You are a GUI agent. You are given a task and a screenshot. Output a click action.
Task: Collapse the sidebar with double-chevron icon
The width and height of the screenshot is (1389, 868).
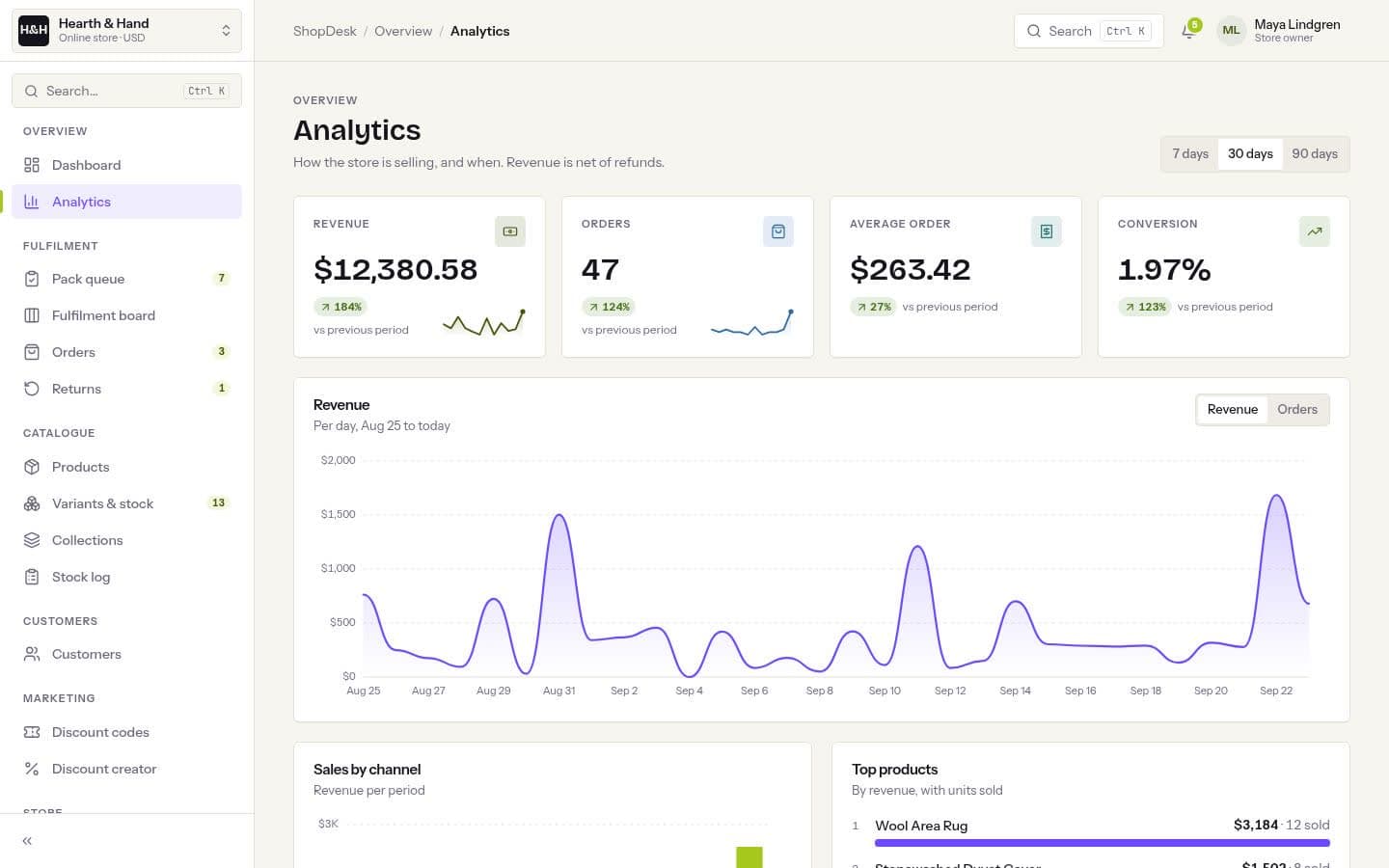[27, 841]
